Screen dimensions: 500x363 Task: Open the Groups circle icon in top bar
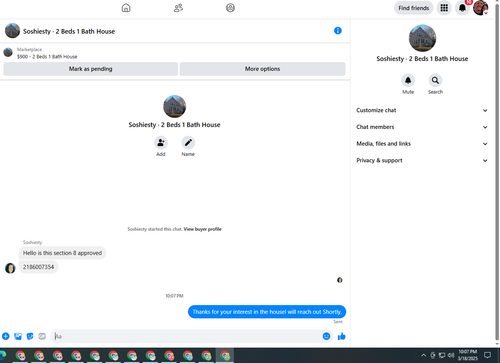point(230,8)
